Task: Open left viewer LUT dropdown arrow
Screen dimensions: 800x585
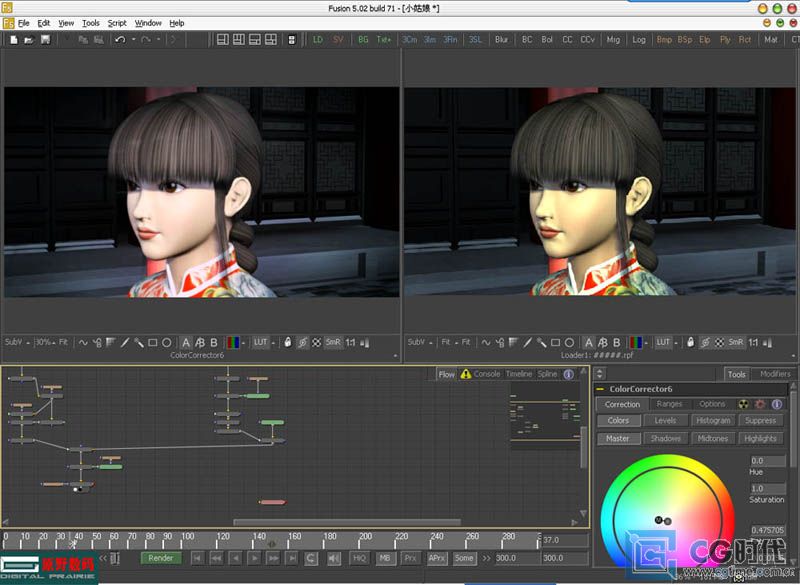Action: 273,343
